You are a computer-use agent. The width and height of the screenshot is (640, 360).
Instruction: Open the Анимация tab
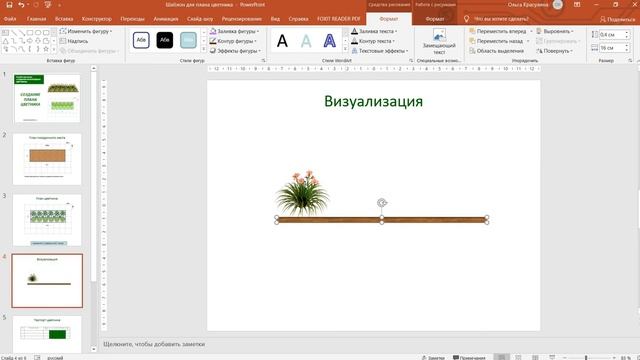166,19
